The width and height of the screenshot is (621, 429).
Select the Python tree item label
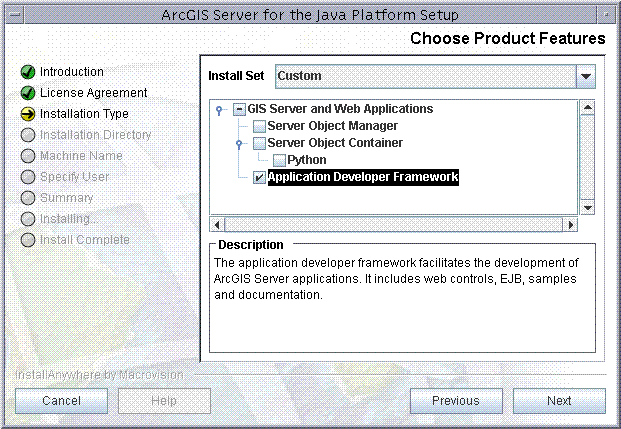(x=307, y=160)
